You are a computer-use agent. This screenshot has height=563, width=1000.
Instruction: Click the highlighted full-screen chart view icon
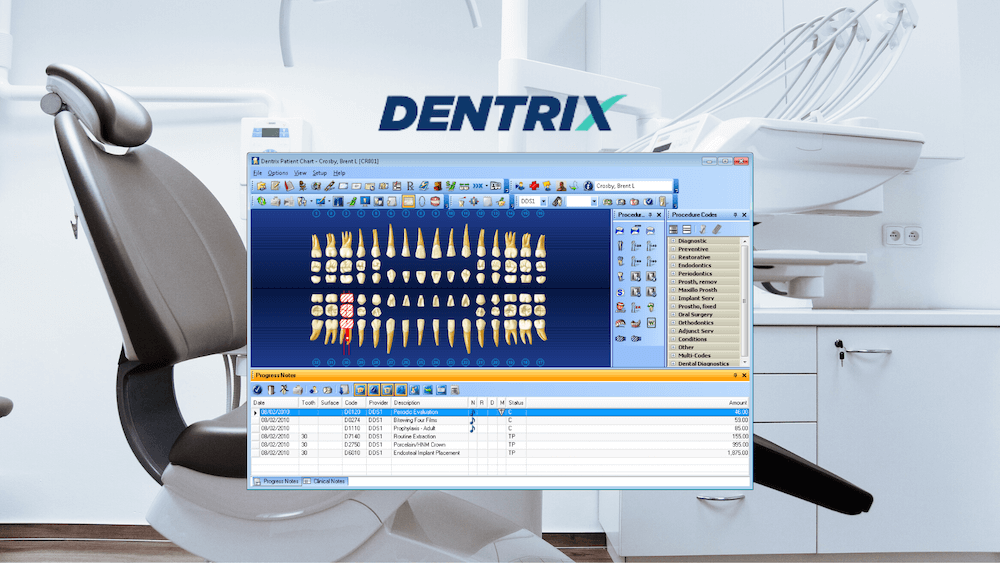coord(408,201)
